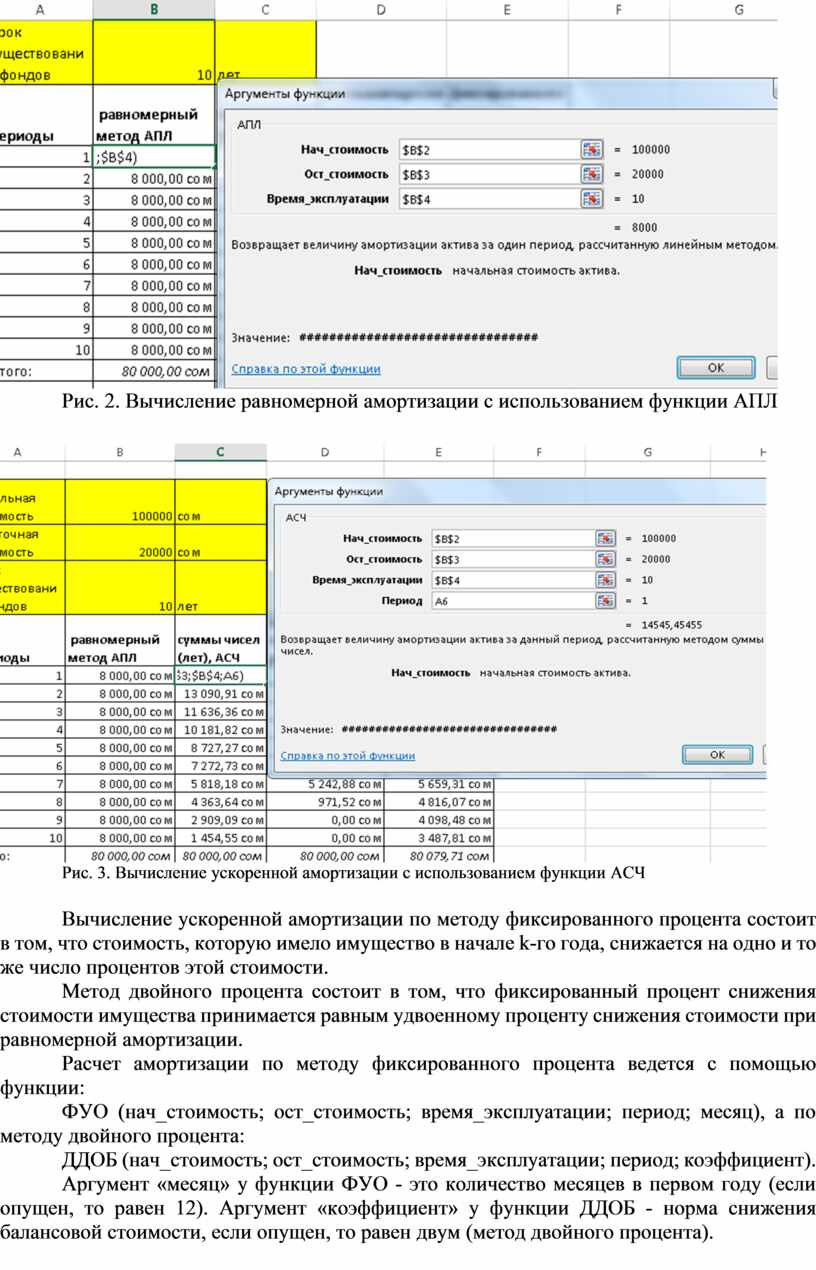This screenshot has height=1270, width=816.
Task: Collapse АСЧ dialog via Время_эксплуатации range icon
Action: tap(605, 580)
